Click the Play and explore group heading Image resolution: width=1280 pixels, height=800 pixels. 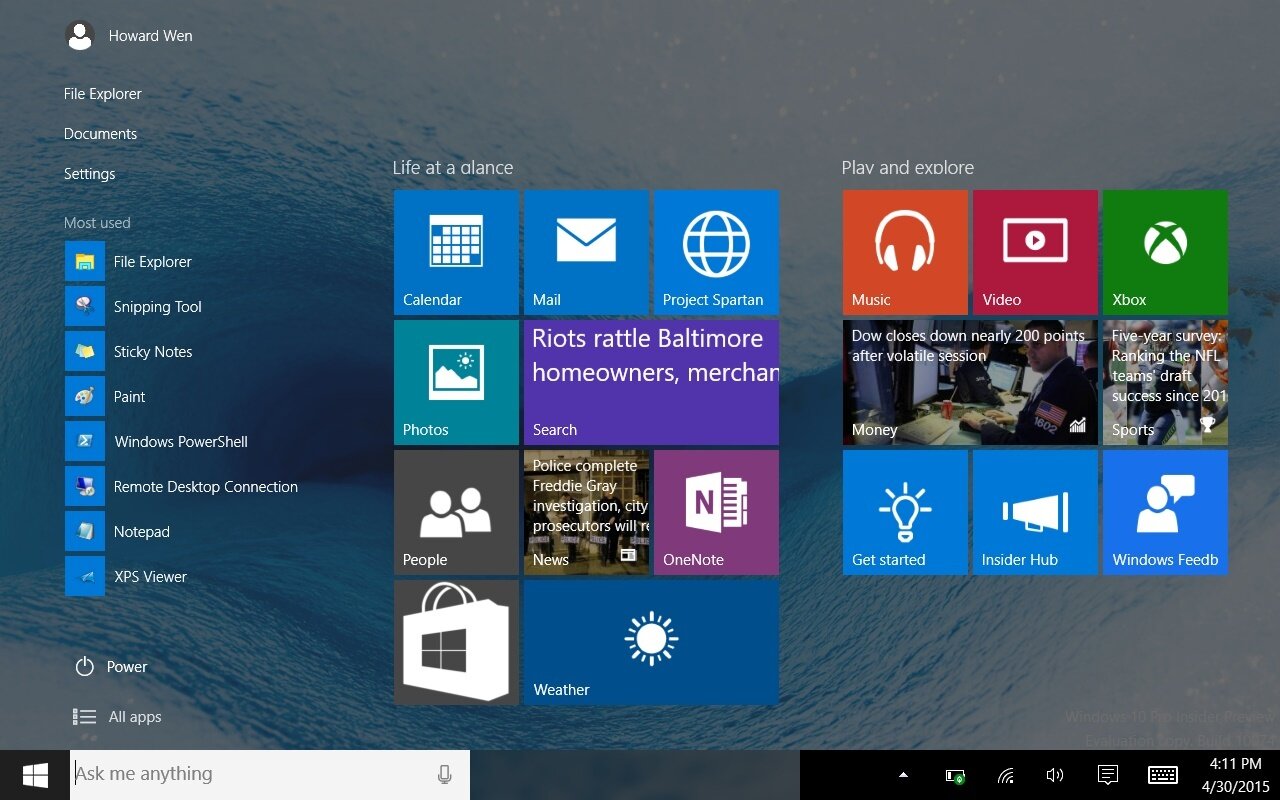point(908,168)
